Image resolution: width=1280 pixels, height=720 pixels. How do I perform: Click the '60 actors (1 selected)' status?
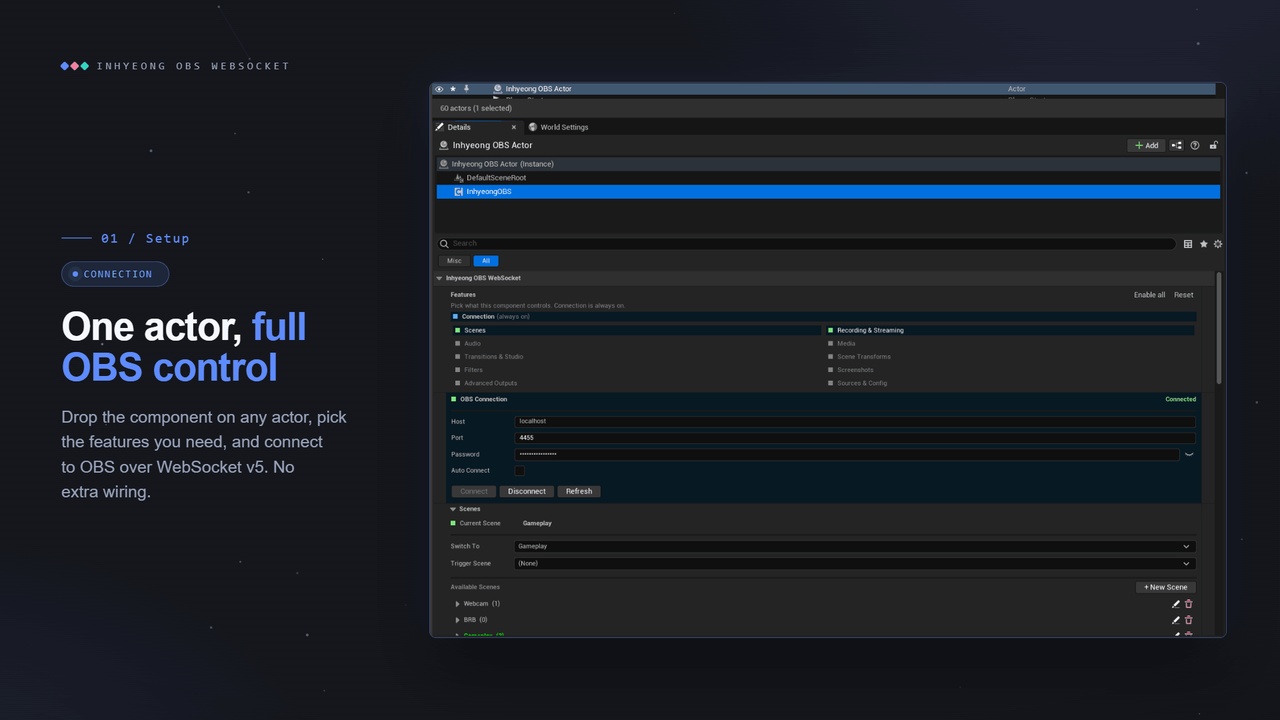[x=476, y=108]
